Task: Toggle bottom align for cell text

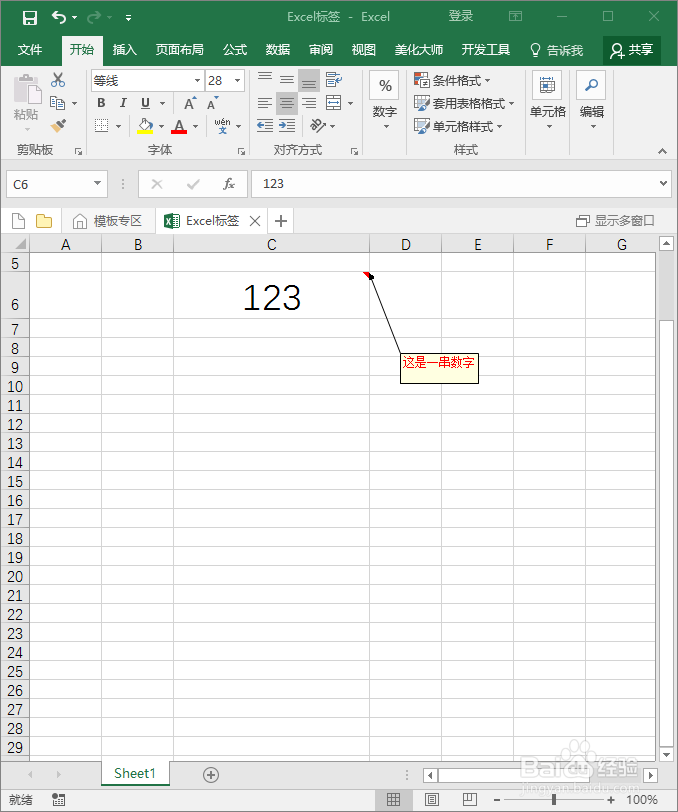Action: pos(309,80)
